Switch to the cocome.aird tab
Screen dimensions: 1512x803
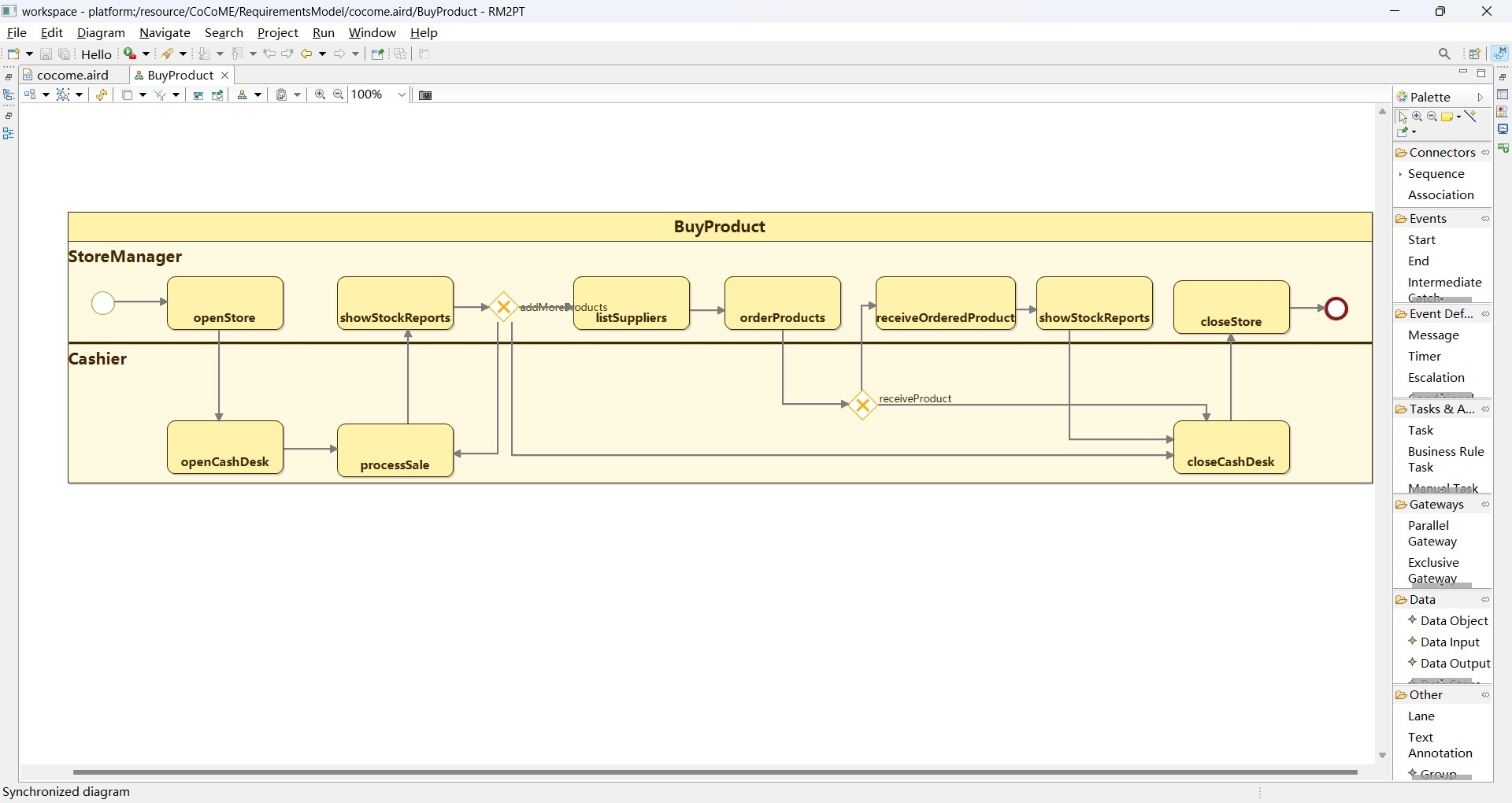click(72, 75)
